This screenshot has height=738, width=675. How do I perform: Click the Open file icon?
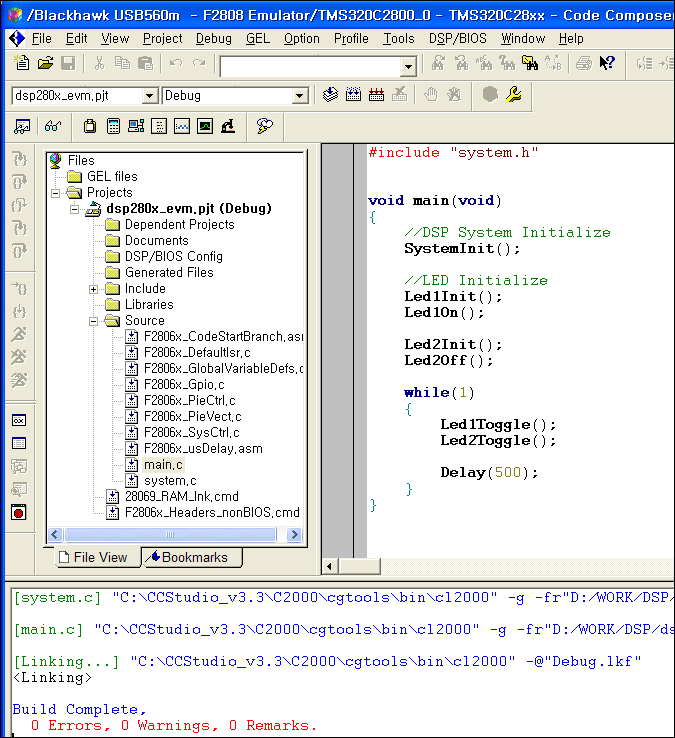pos(45,63)
